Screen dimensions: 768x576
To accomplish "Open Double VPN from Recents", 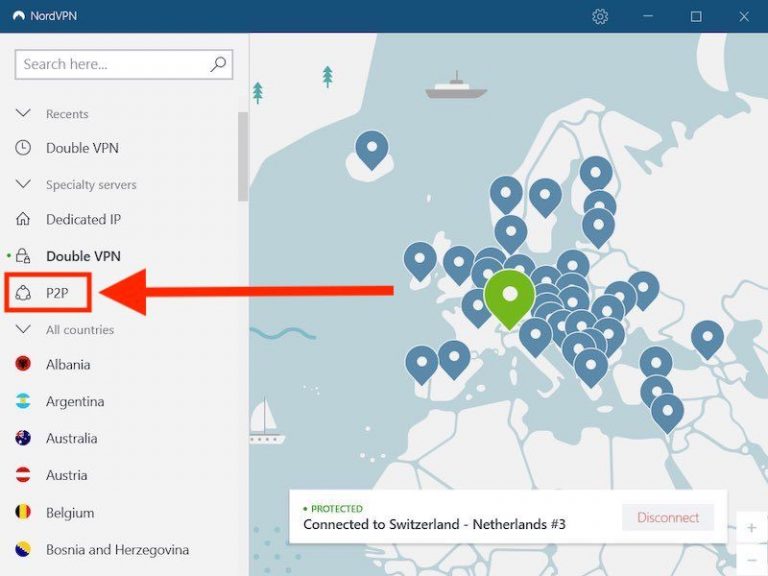I will (x=82, y=148).
